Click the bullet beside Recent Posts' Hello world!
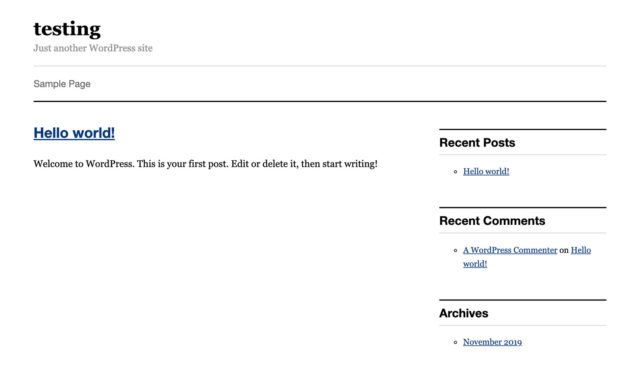 pos(456,172)
